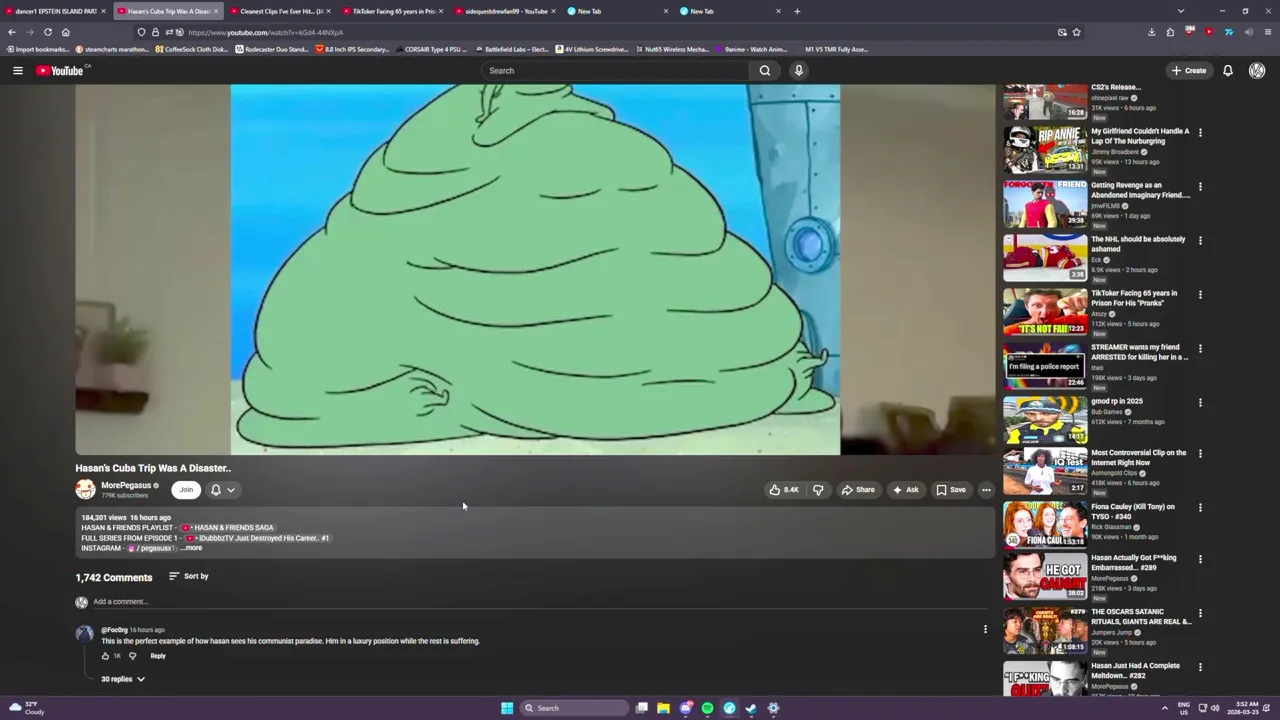
Task: Click the Add a comment field
Action: click(540, 602)
